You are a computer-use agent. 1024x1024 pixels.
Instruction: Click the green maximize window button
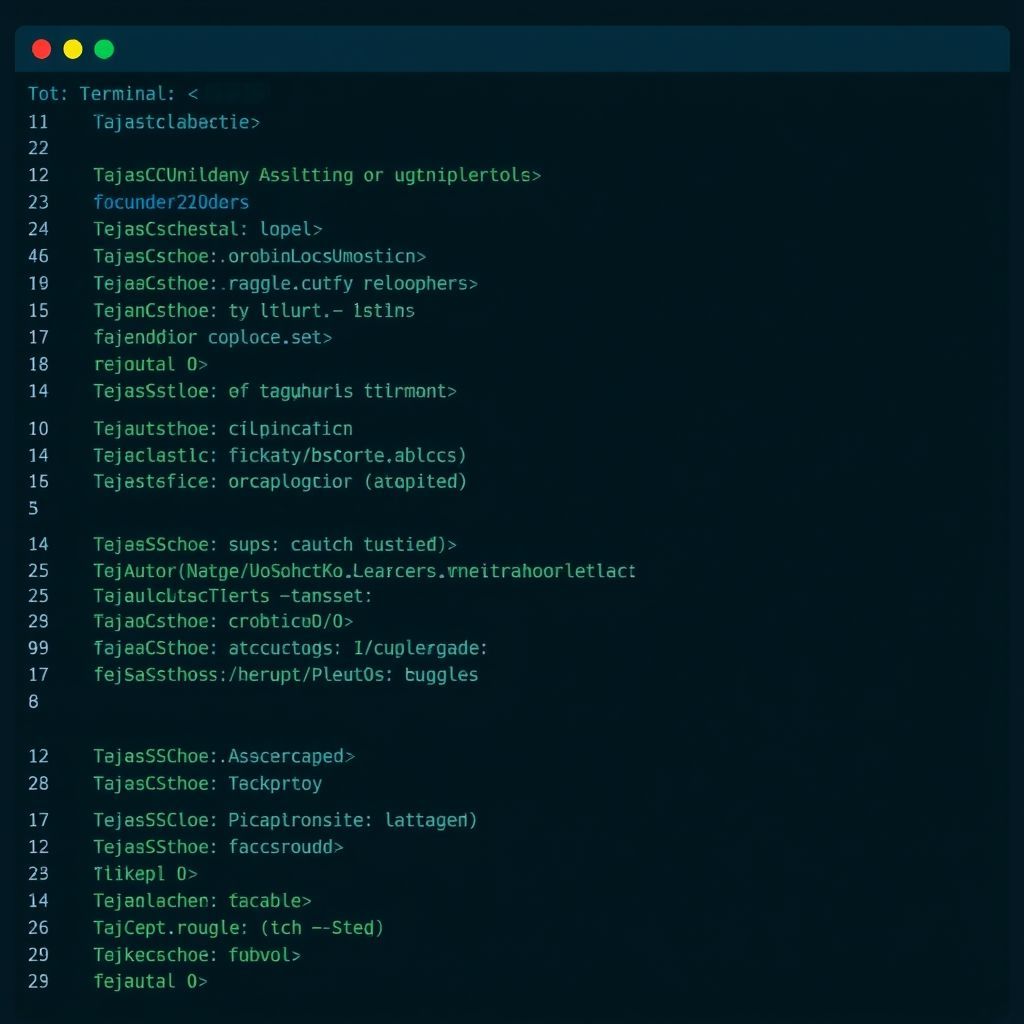tap(104, 49)
